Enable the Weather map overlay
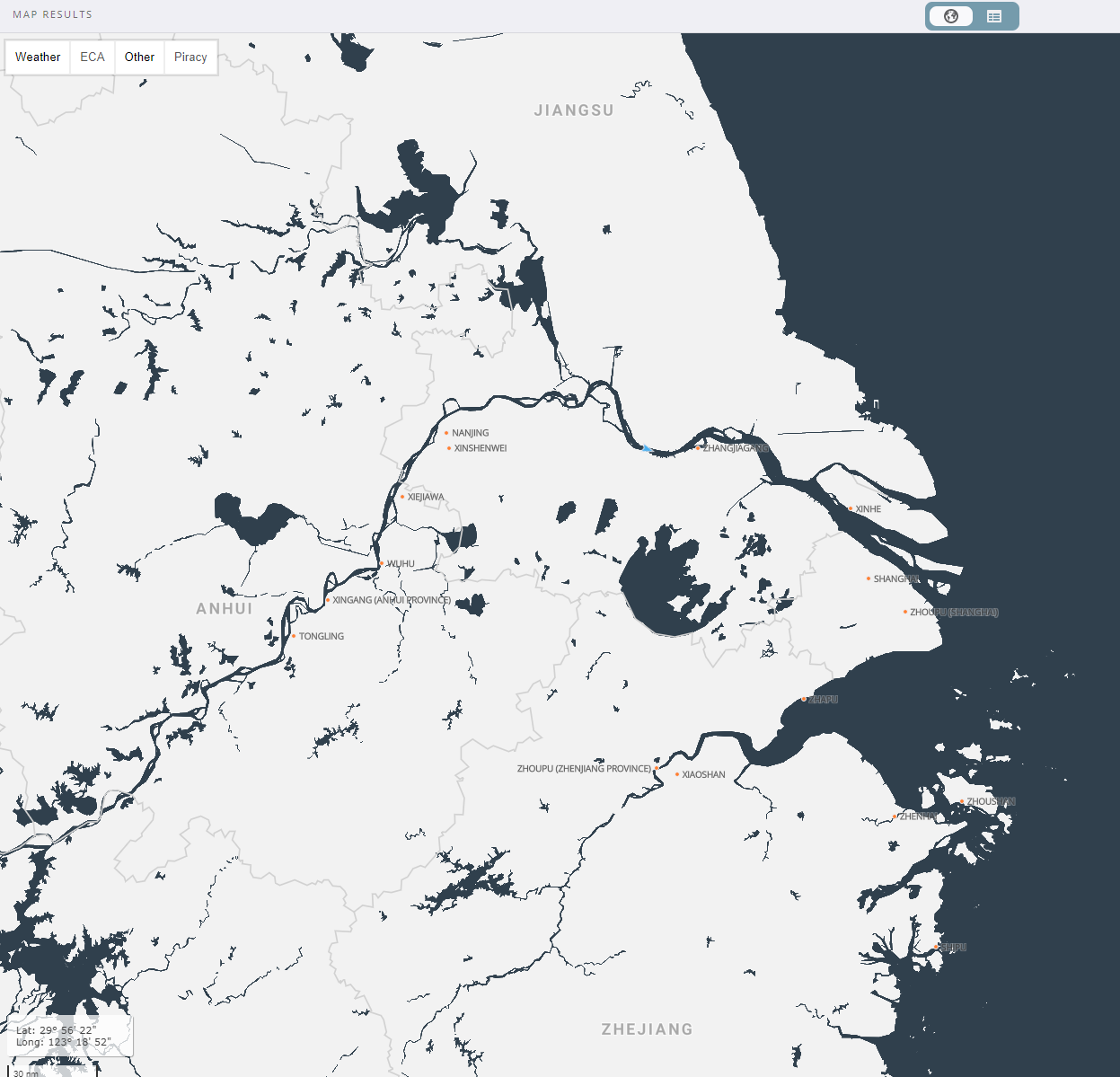The height and width of the screenshot is (1077, 1120). coord(37,57)
